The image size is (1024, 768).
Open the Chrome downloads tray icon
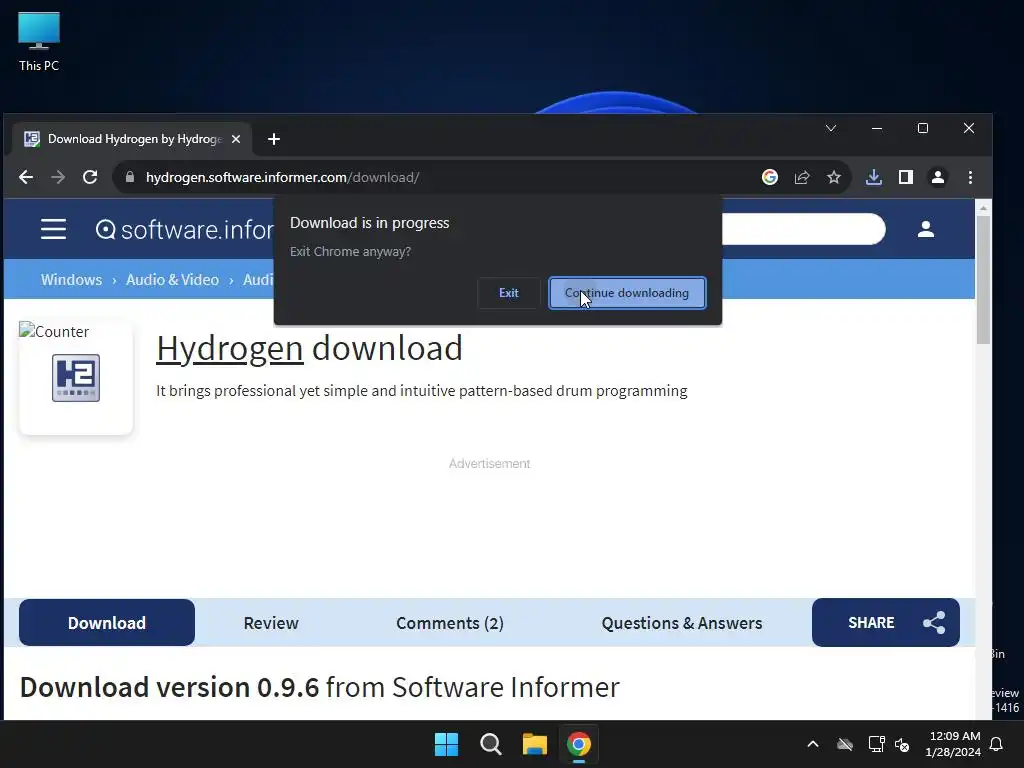tap(874, 177)
